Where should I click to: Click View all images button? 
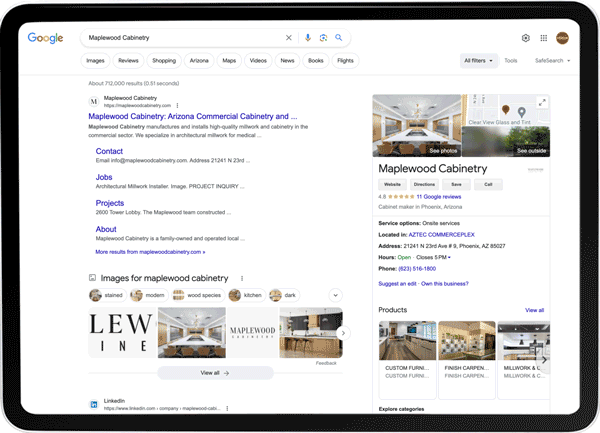point(215,373)
